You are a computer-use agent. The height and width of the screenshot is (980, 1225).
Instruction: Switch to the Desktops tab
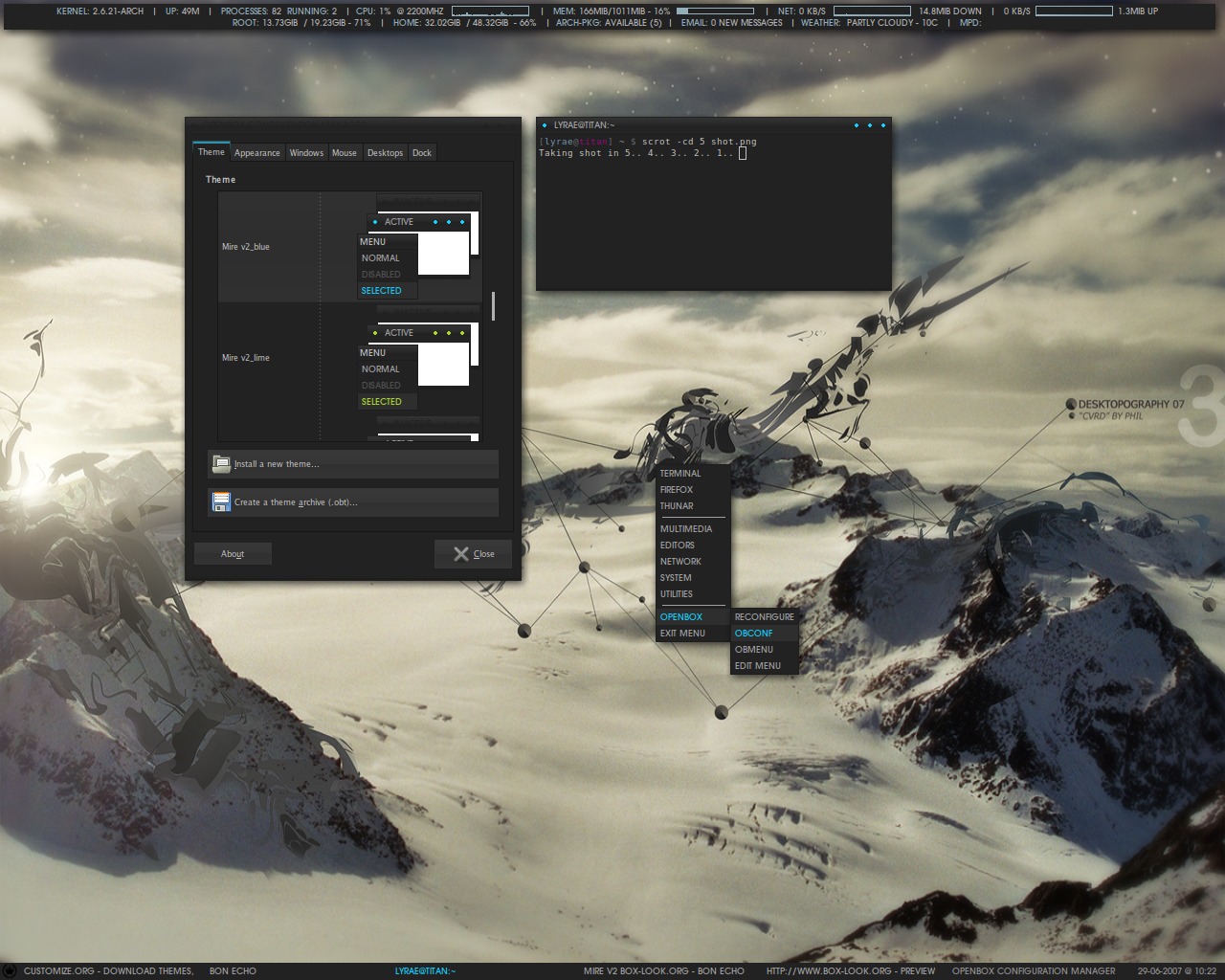tap(385, 153)
